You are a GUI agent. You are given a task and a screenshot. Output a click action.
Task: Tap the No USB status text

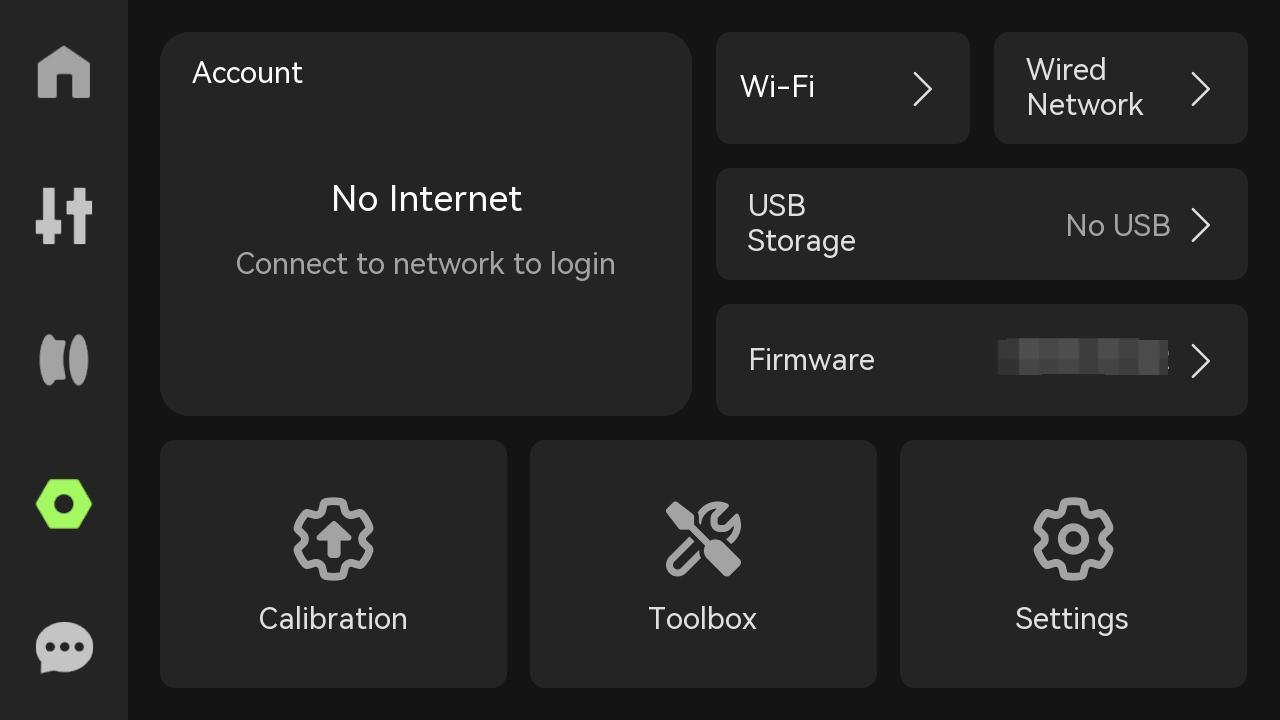1118,226
